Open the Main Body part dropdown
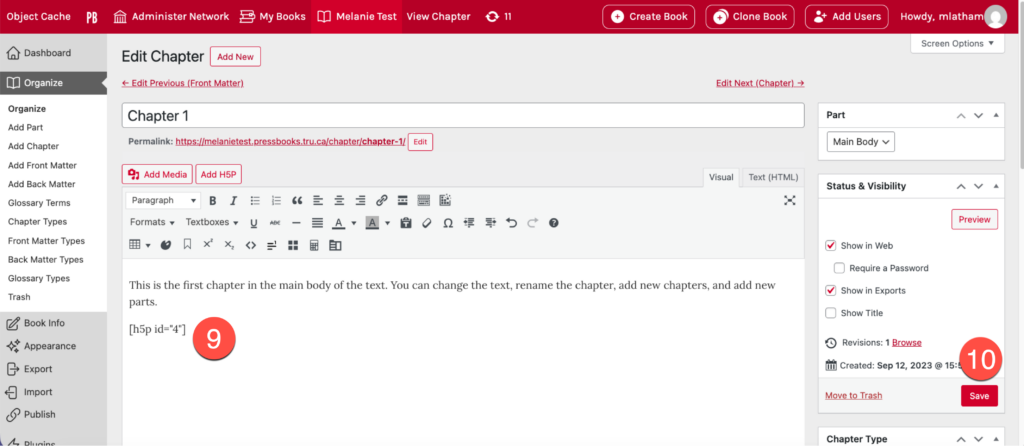The height and width of the screenshot is (446, 1024). pos(861,142)
